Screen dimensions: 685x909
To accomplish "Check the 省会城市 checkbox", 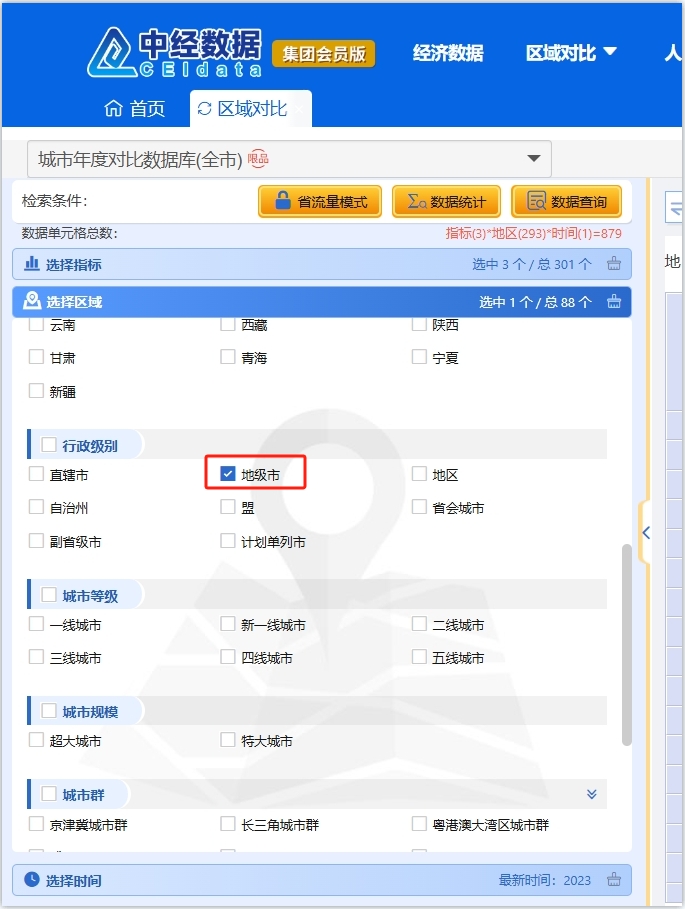I will 419,507.
